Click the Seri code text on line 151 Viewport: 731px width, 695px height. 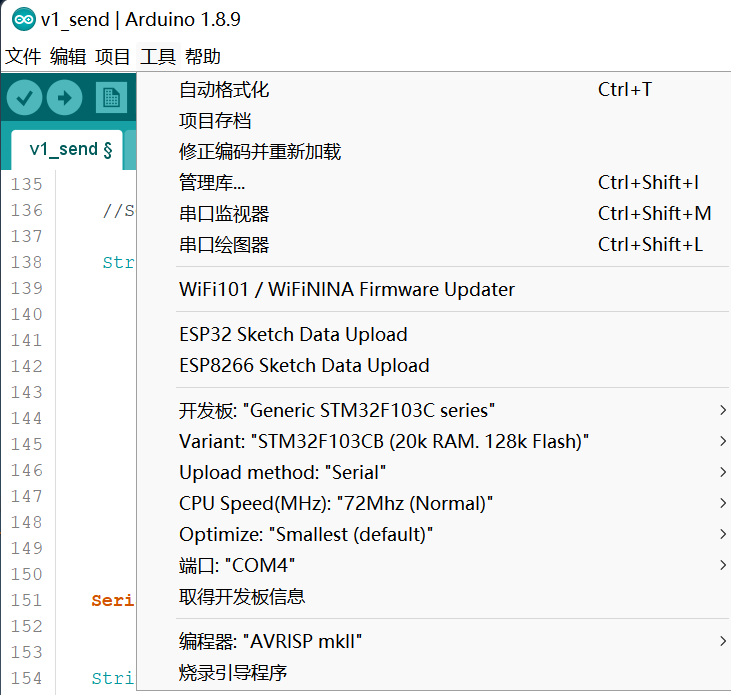tap(112, 600)
